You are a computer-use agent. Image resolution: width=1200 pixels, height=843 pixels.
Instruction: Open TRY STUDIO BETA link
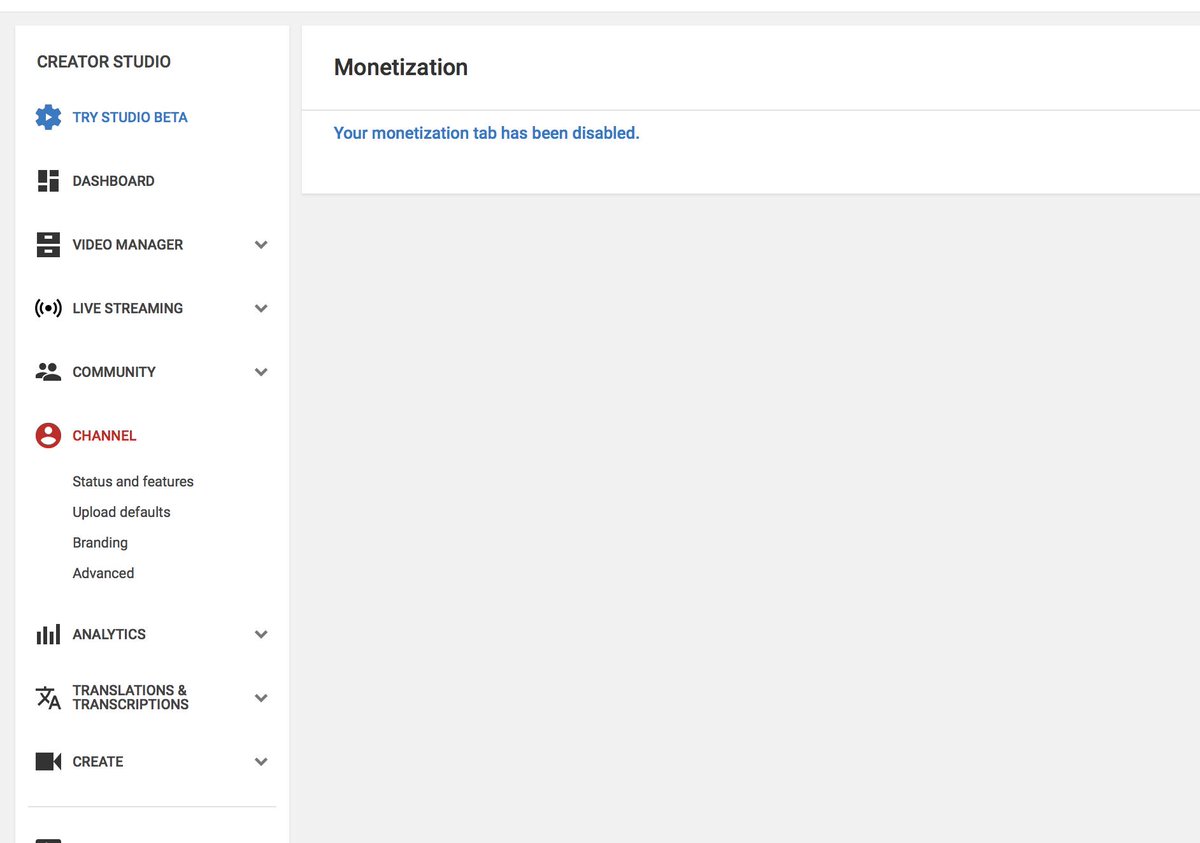pyautogui.click(x=130, y=117)
